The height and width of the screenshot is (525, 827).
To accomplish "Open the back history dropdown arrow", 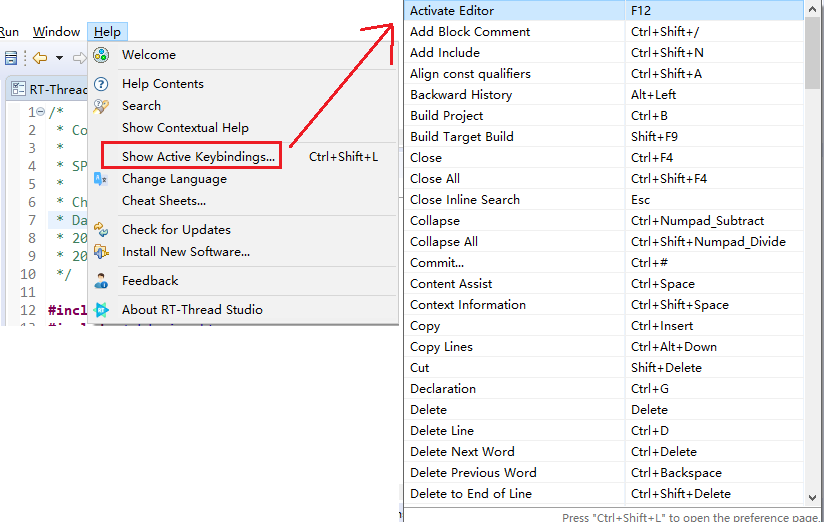I will pos(59,58).
